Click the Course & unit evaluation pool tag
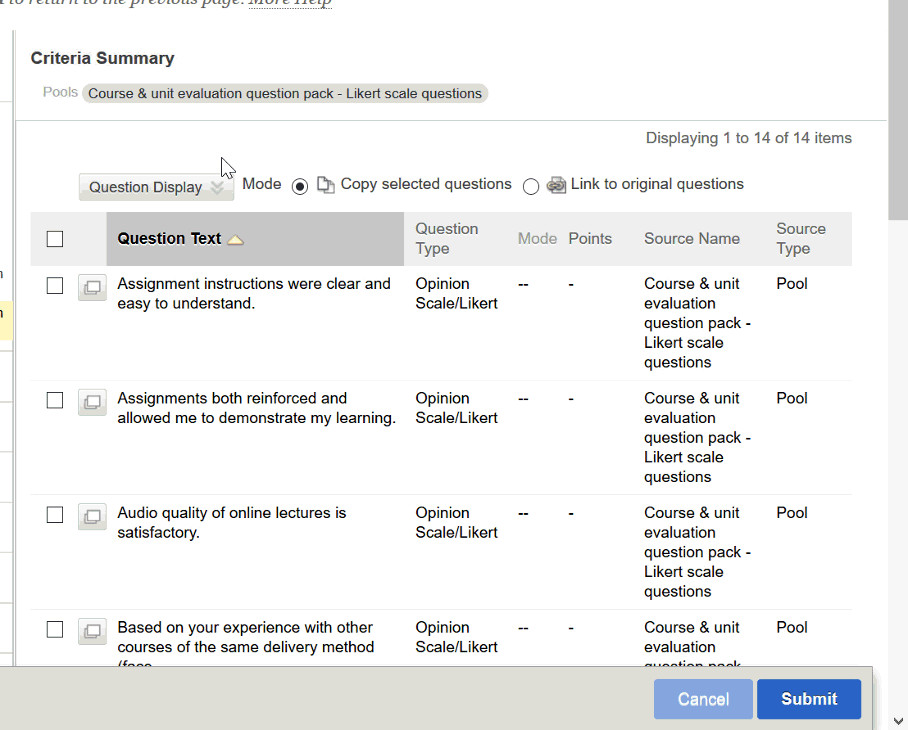The image size is (908, 730). click(285, 94)
